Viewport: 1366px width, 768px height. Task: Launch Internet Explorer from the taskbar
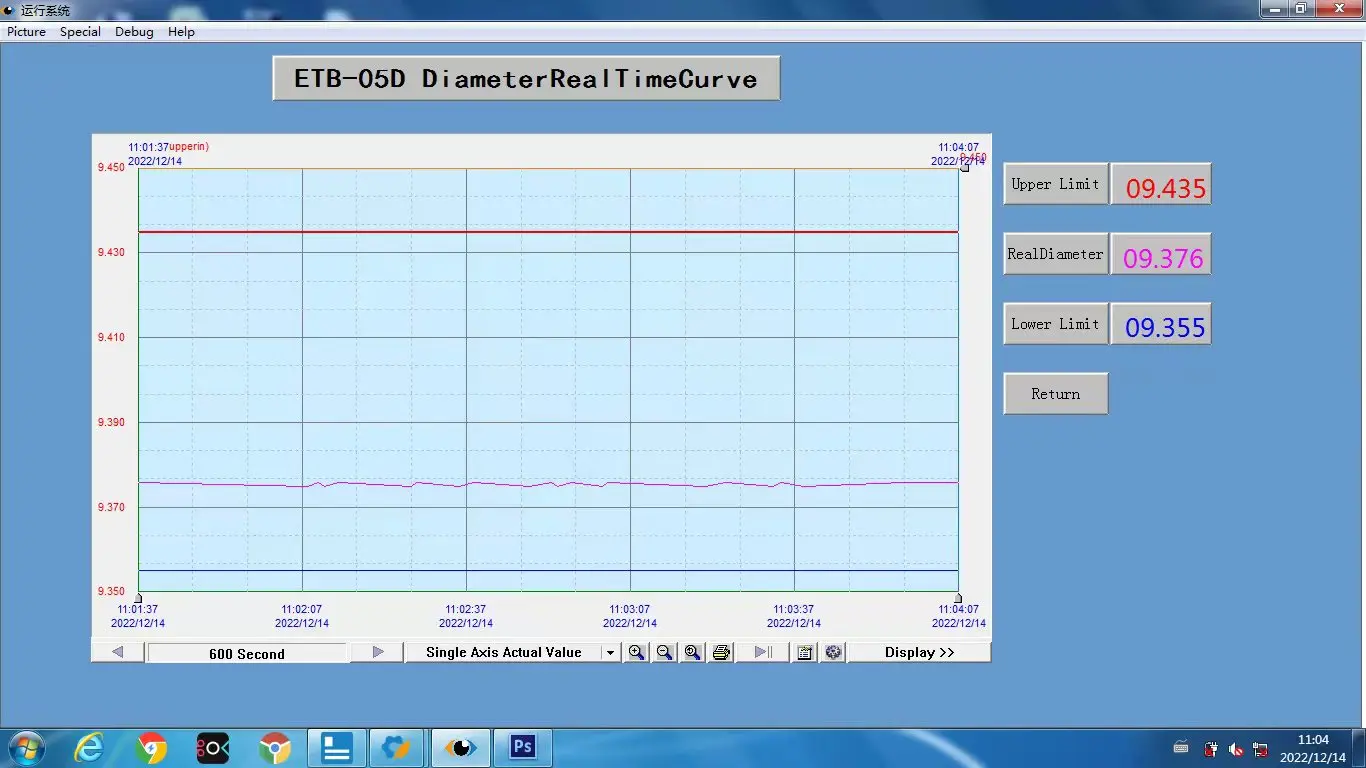(x=89, y=747)
